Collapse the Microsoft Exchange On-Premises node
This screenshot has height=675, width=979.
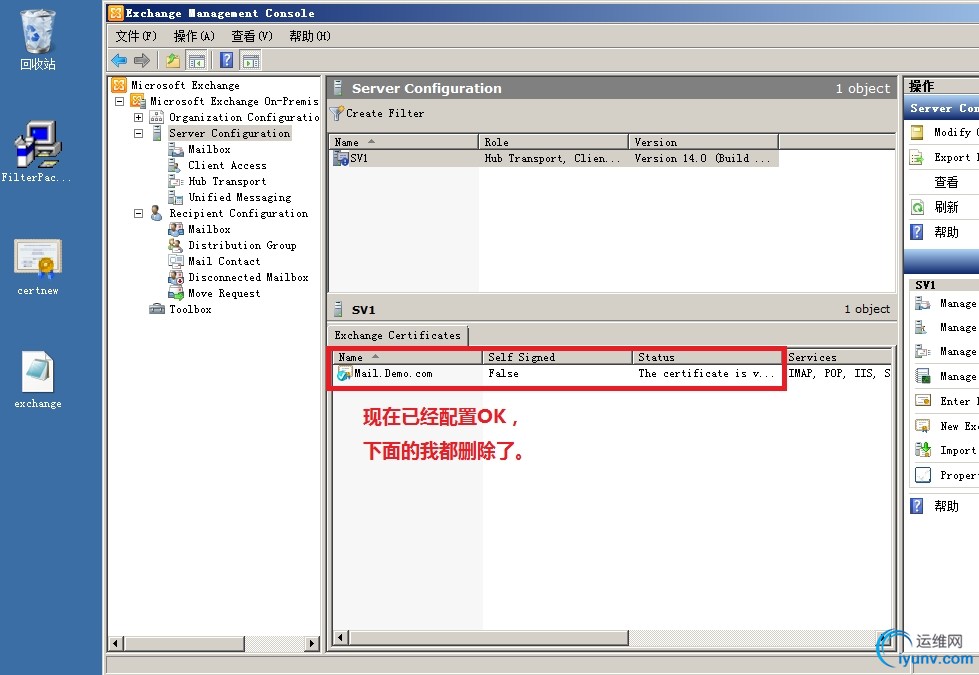[x=120, y=101]
